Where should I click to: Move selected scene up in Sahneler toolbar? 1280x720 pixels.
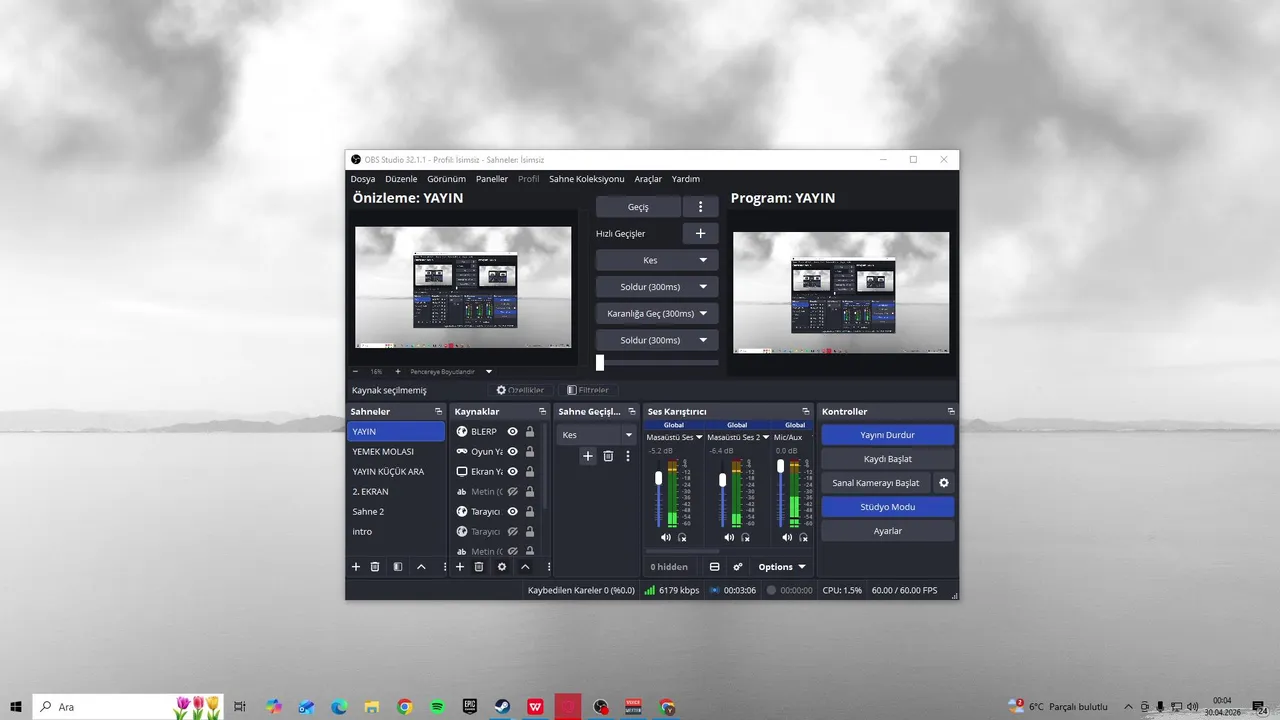pos(421,567)
